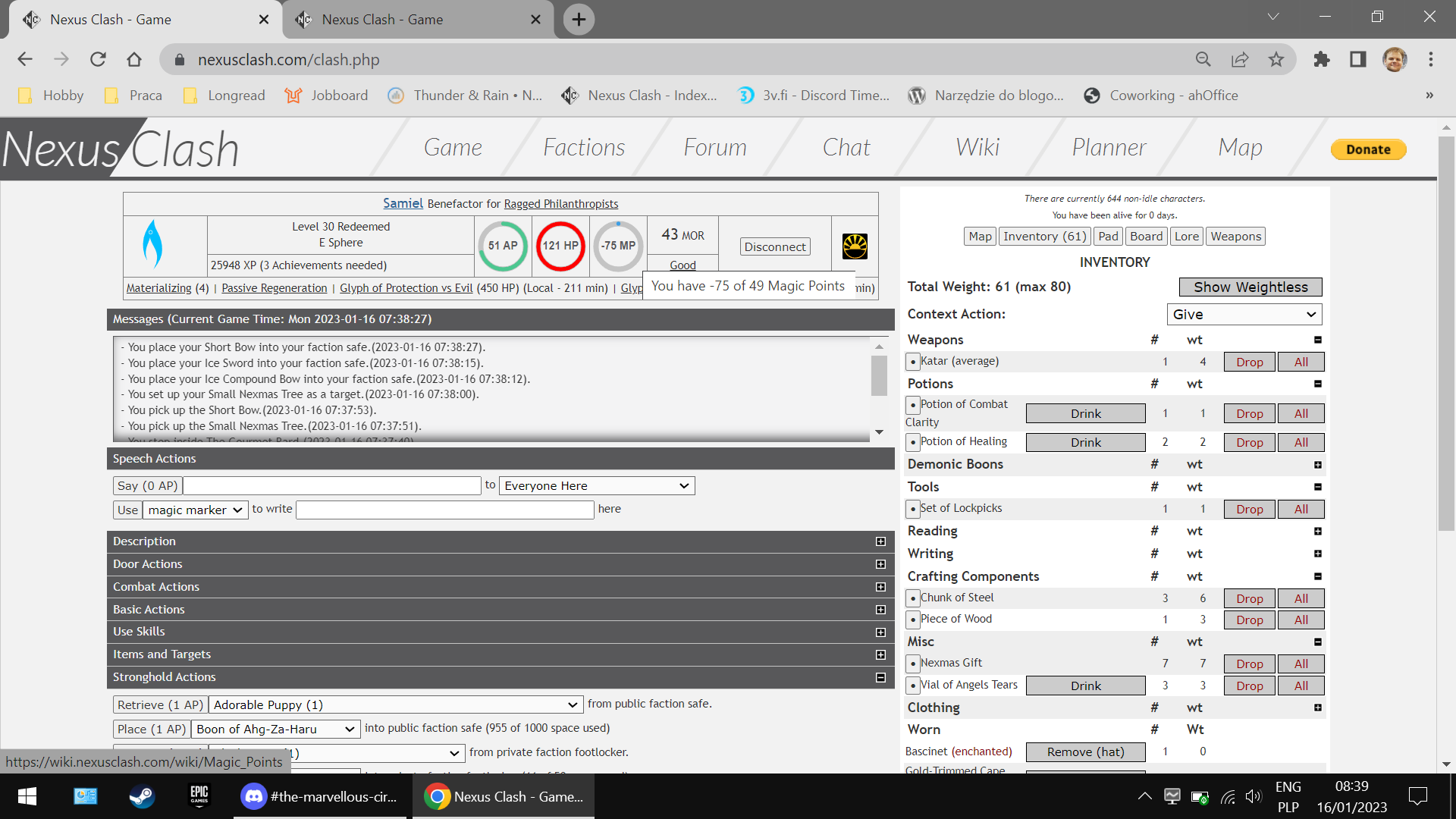Toggle Potion of Healing selector
Image resolution: width=1456 pixels, height=819 pixels.
coord(913,442)
